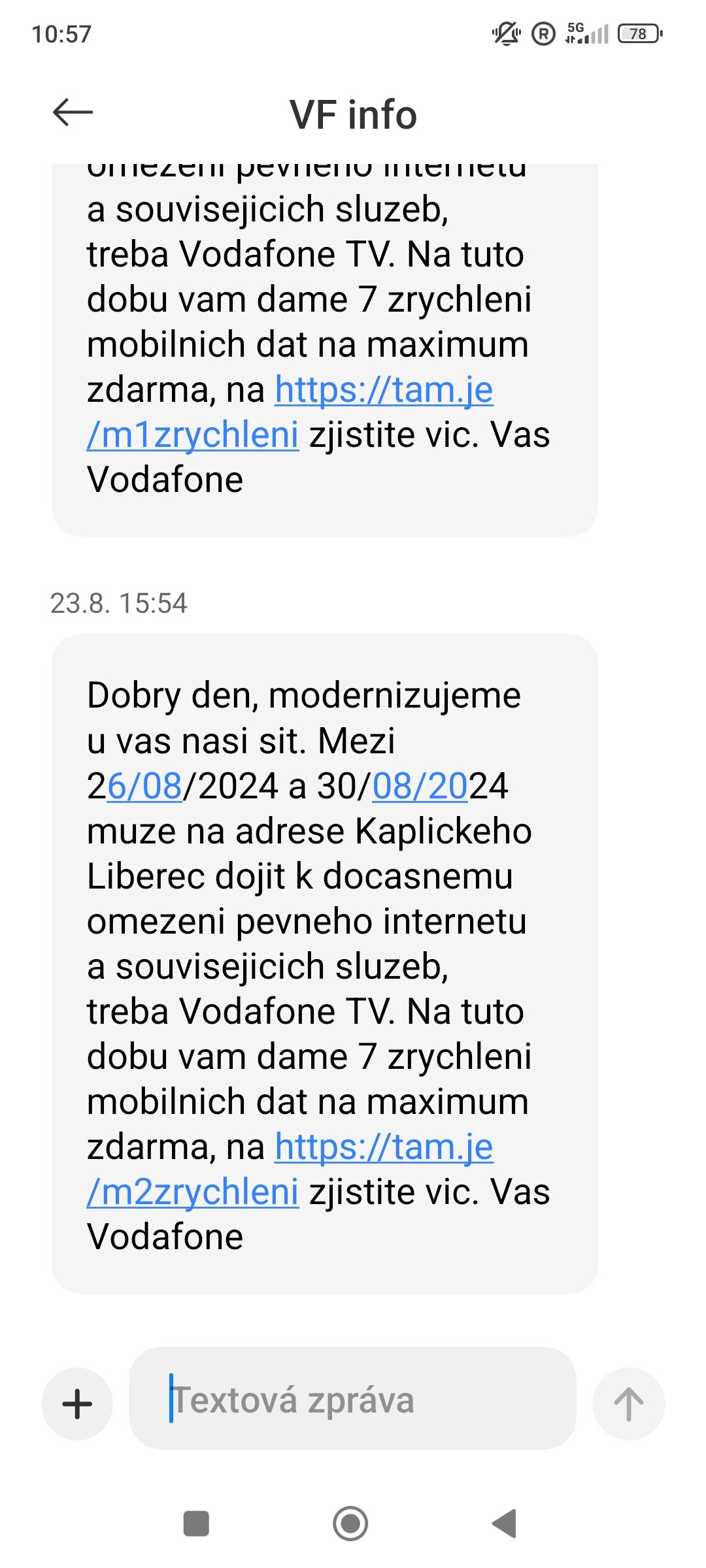Tap the recent apps square button
The height and width of the screenshot is (1568, 706).
196,1524
